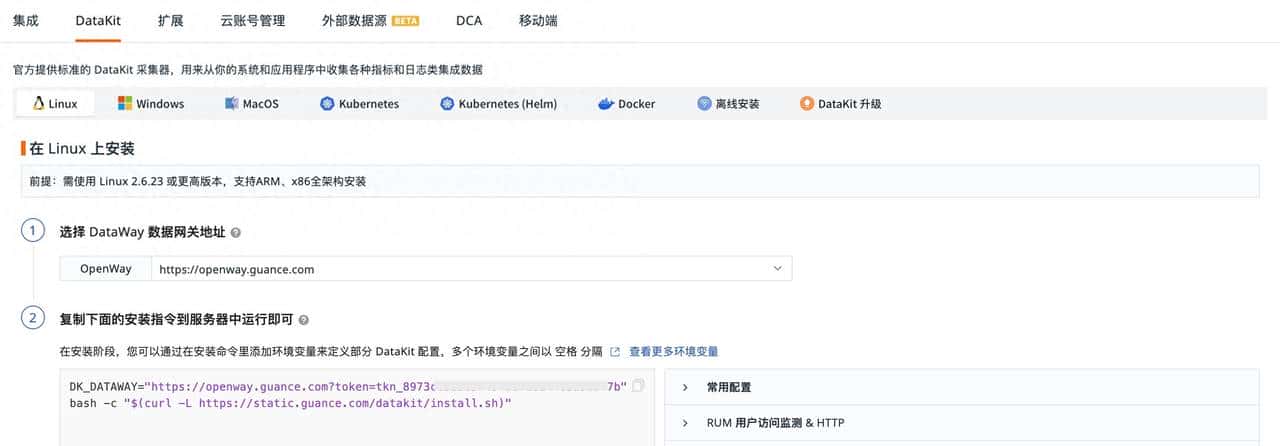
Task: Choose Kubernetes (Helm) option label
Action: (x=508, y=104)
